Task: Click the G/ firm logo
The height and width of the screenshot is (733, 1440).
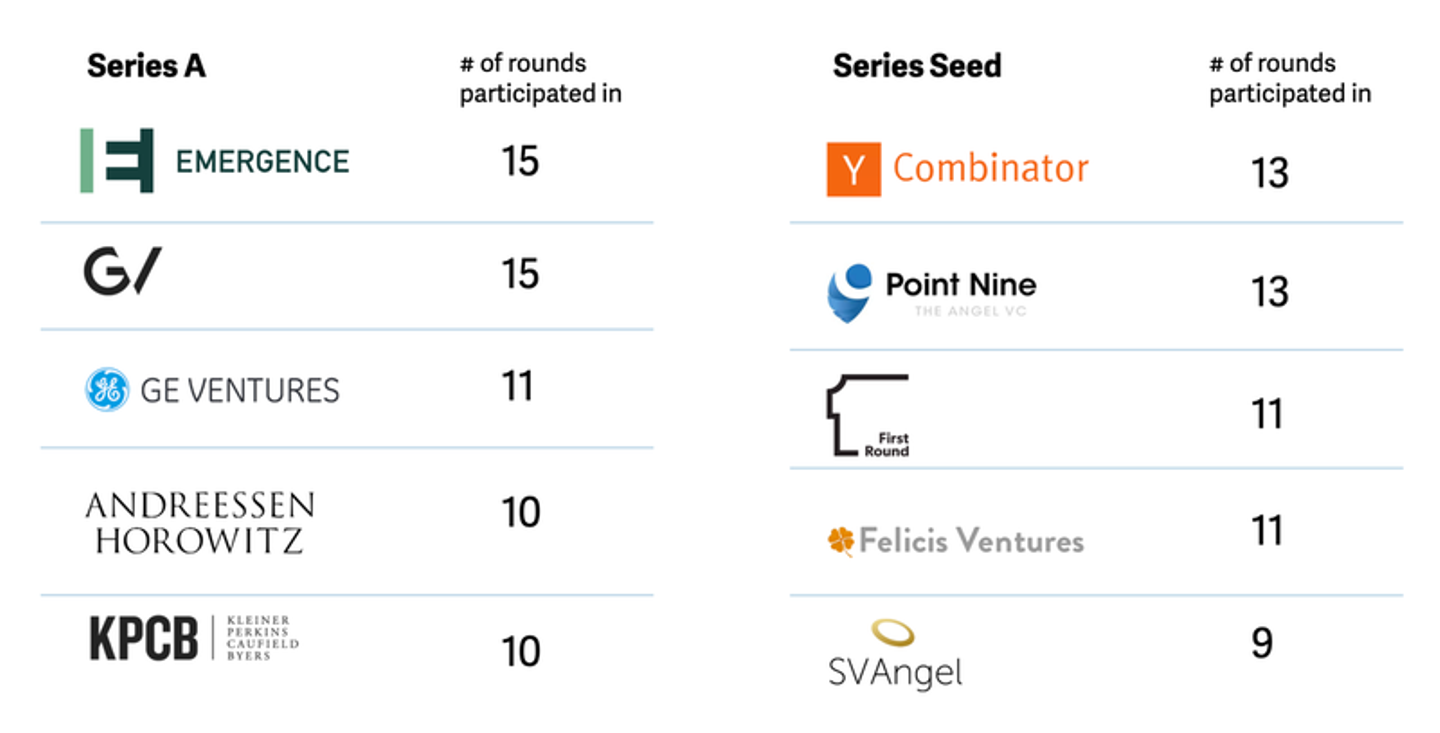Action: pos(121,273)
